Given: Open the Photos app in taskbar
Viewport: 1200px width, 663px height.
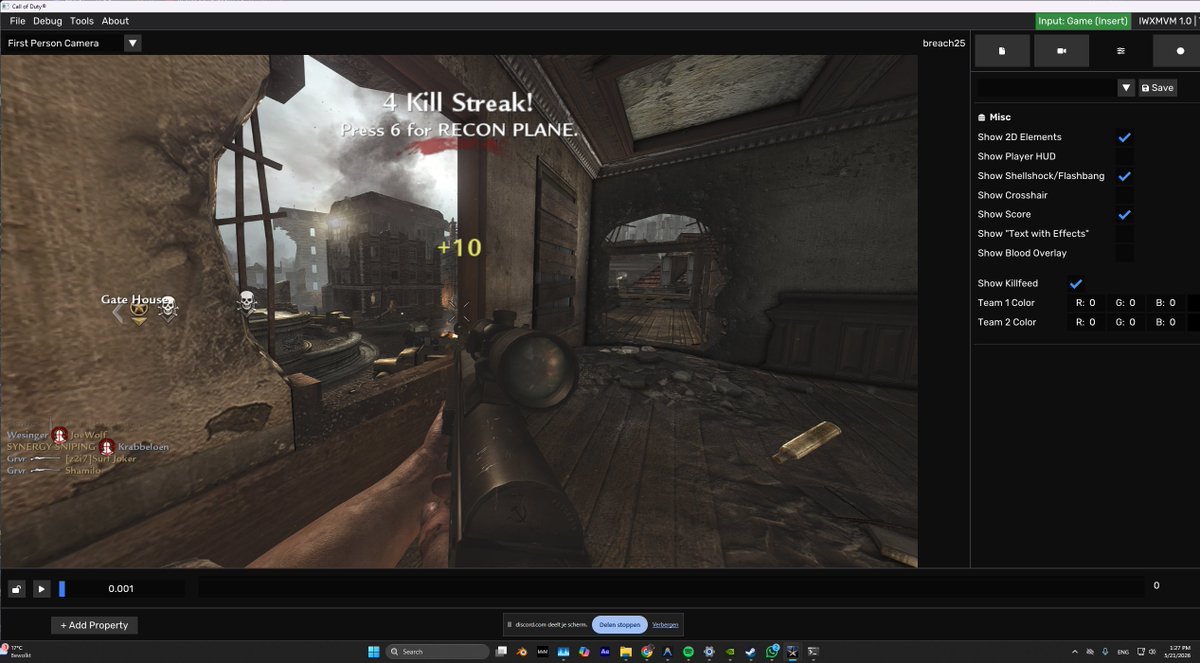Looking at the screenshot, I should [x=563, y=652].
